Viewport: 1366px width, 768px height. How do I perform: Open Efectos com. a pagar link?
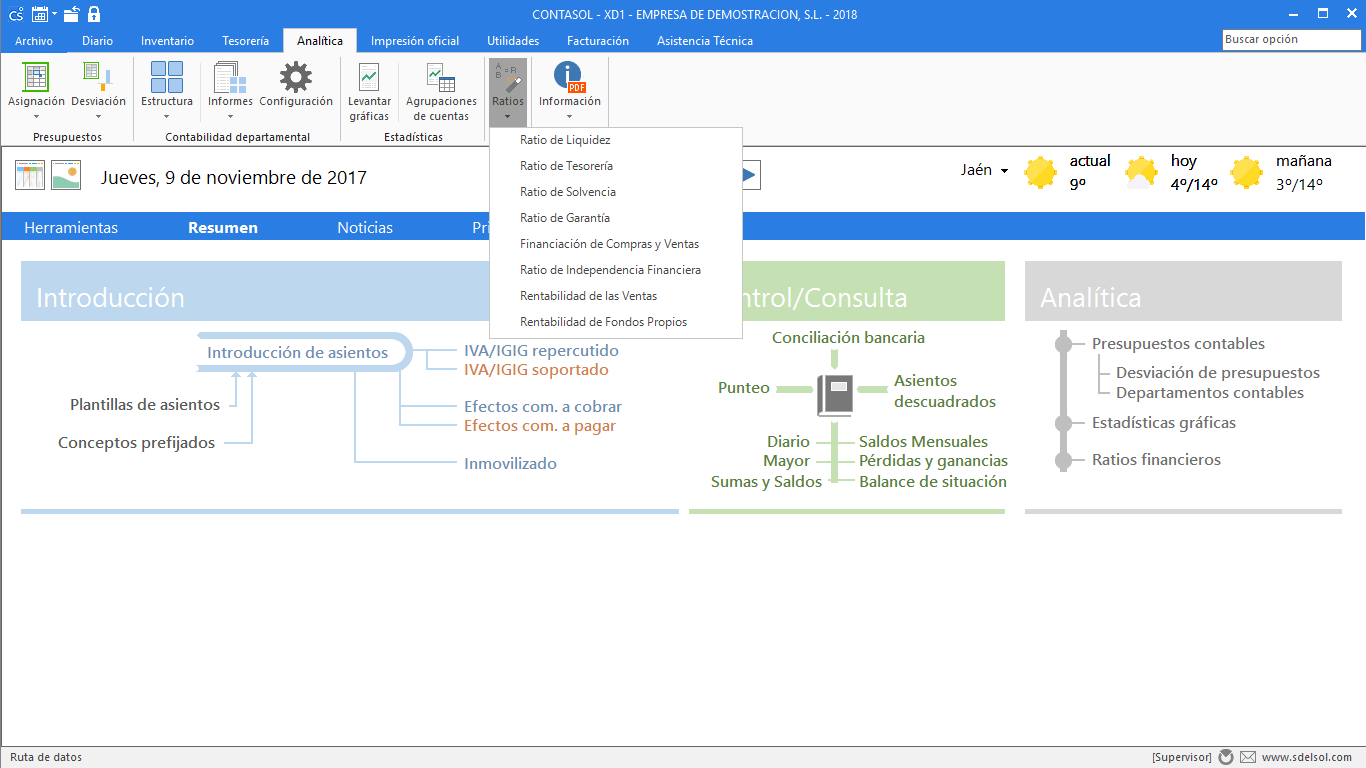point(540,426)
